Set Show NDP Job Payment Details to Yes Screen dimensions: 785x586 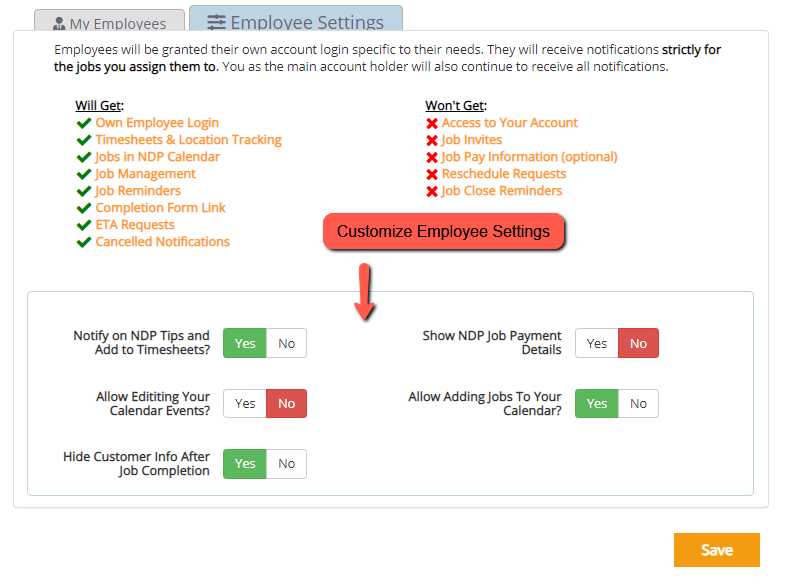597,343
